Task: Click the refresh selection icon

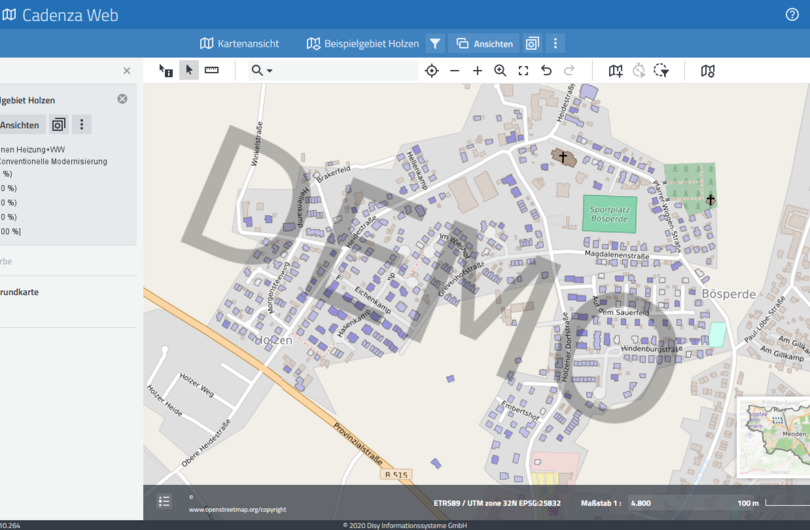Action: click(638, 71)
